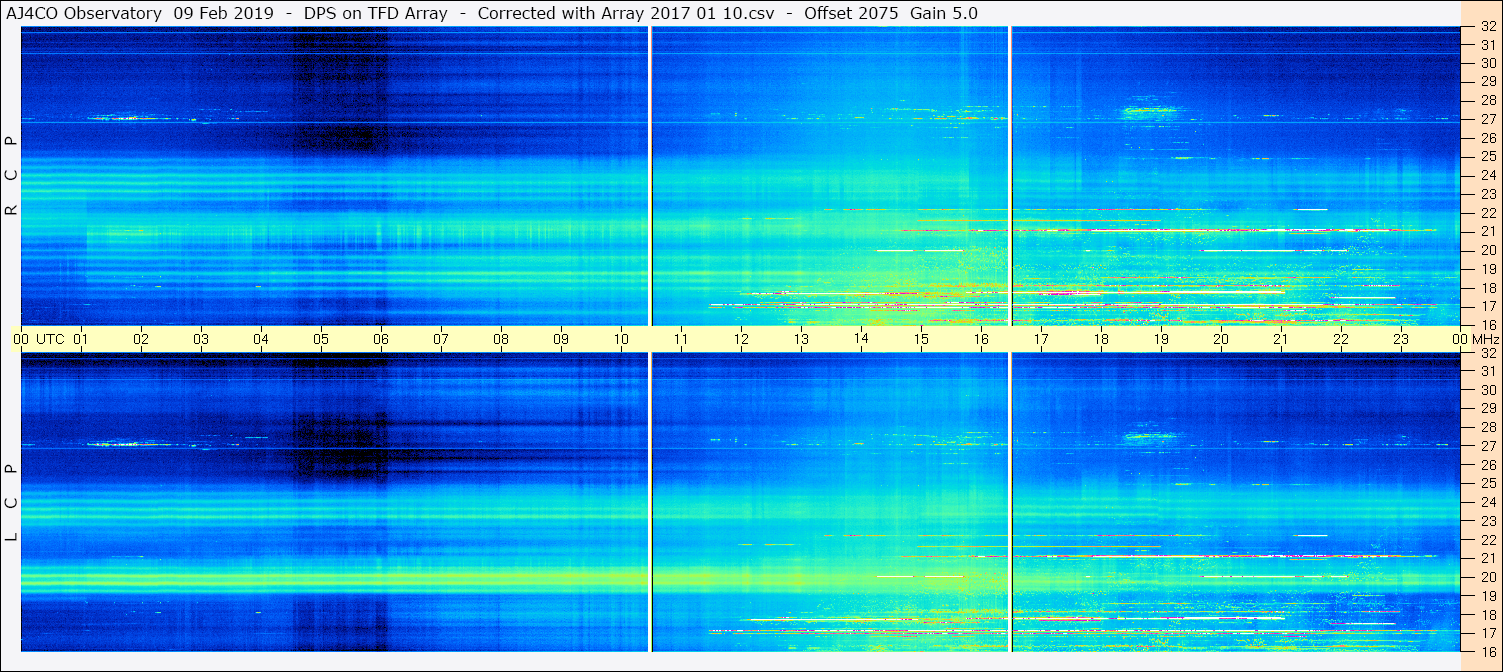Pick 19 MHz on the LCP frequency scale

(x=1487, y=596)
